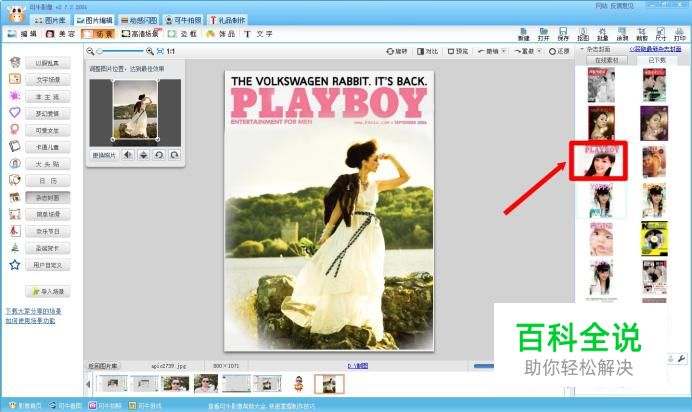Select the 可爱女生 scene category
The width and height of the screenshot is (692, 412).
[x=48, y=131]
